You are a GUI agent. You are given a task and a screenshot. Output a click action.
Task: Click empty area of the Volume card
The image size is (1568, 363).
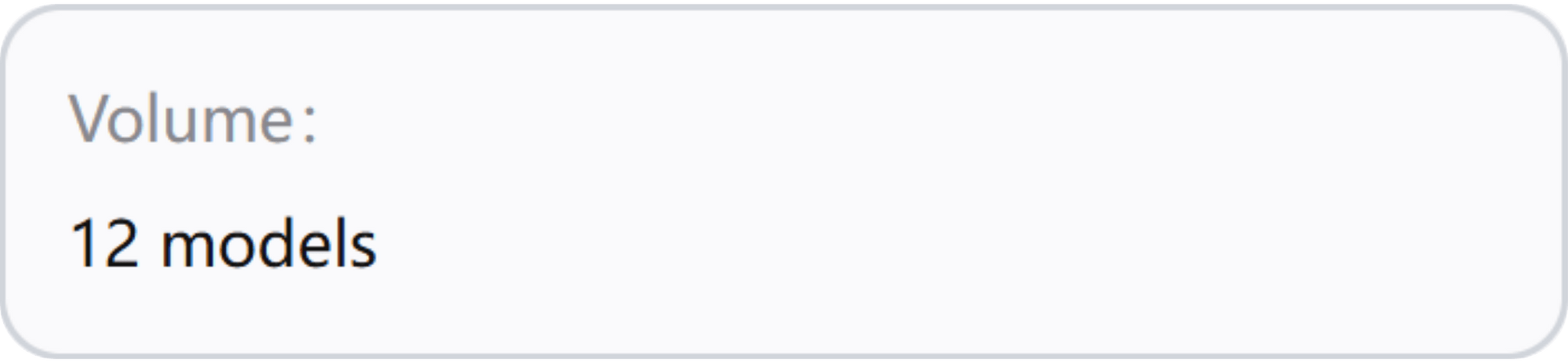coord(941,182)
